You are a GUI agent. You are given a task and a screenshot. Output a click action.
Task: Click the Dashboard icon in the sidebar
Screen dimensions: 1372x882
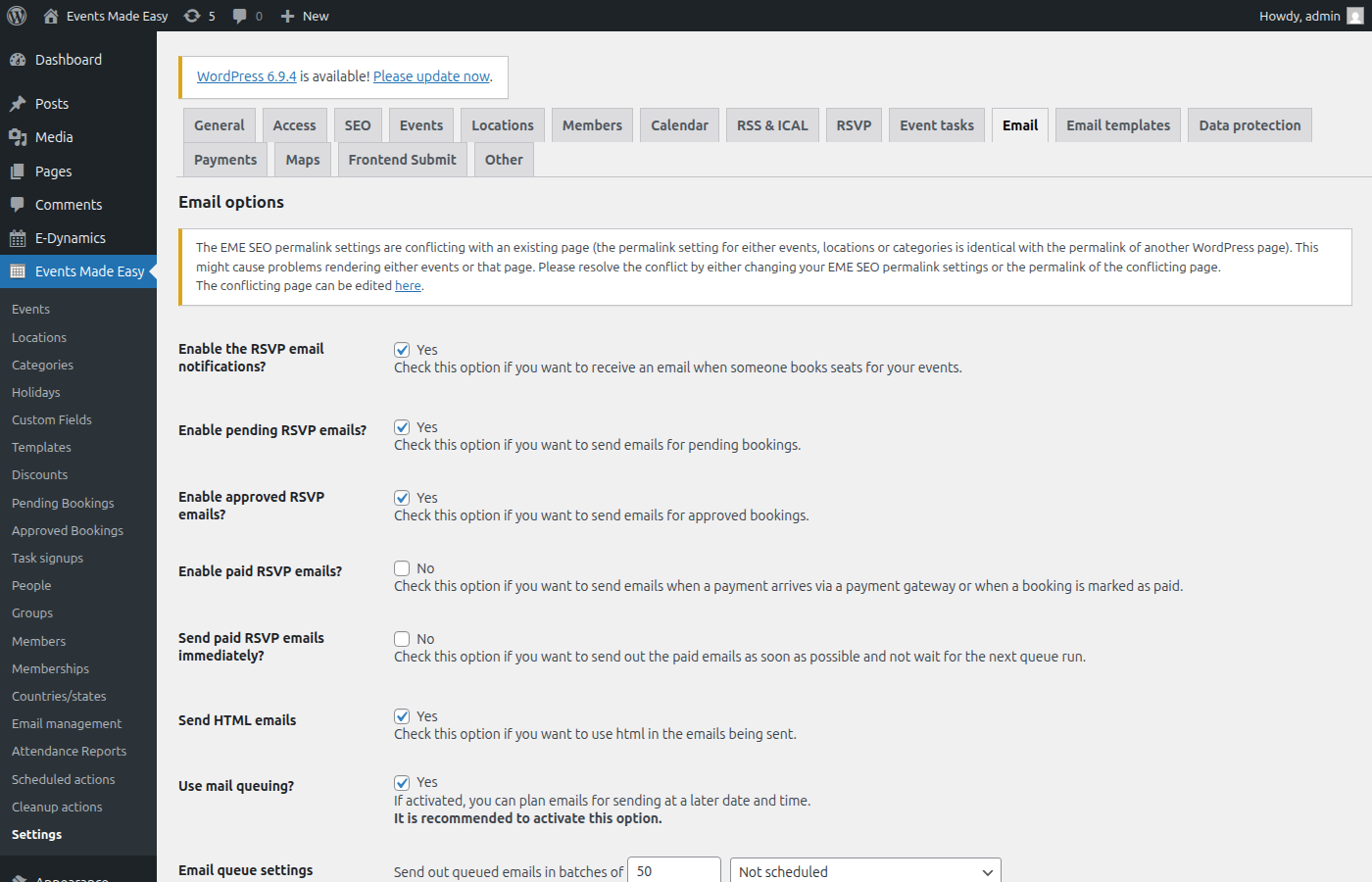[x=20, y=59]
